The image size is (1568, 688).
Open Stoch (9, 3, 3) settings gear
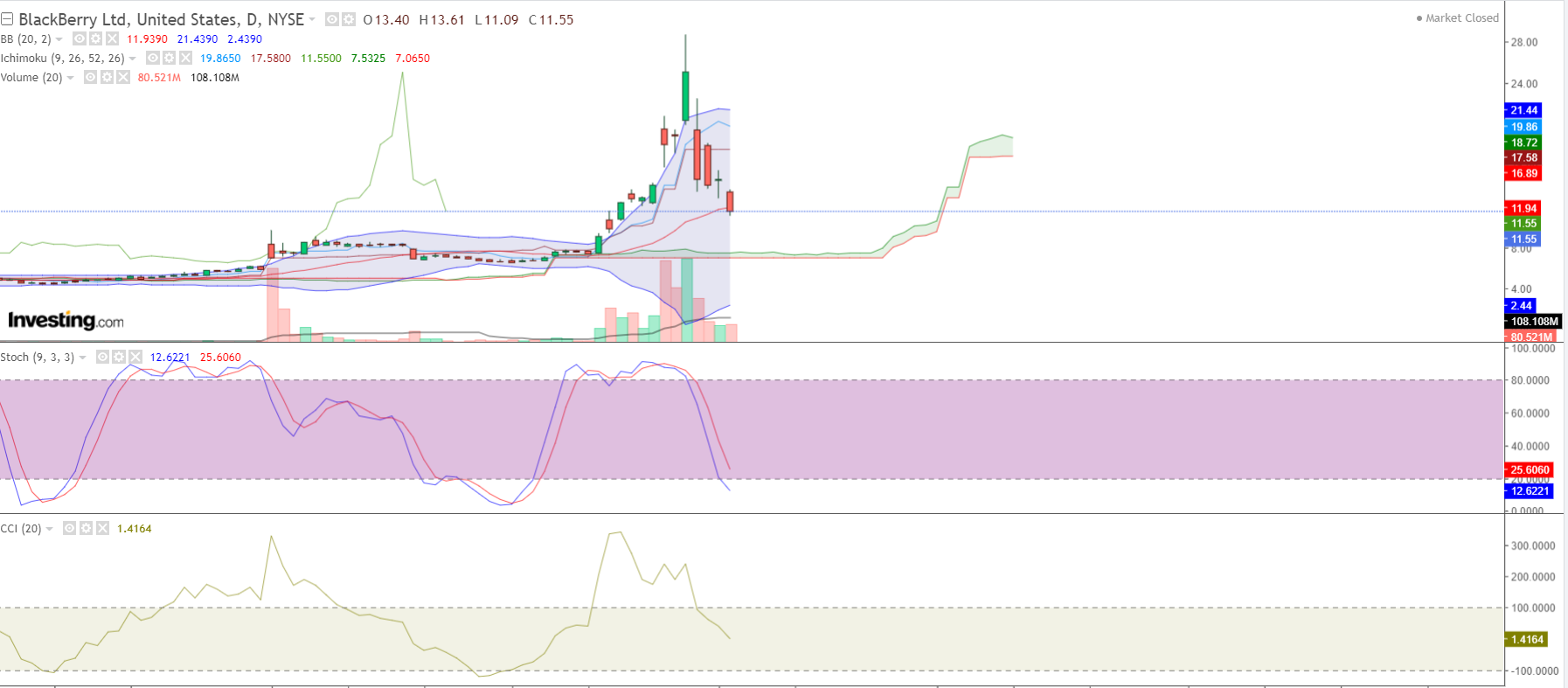click(x=119, y=358)
